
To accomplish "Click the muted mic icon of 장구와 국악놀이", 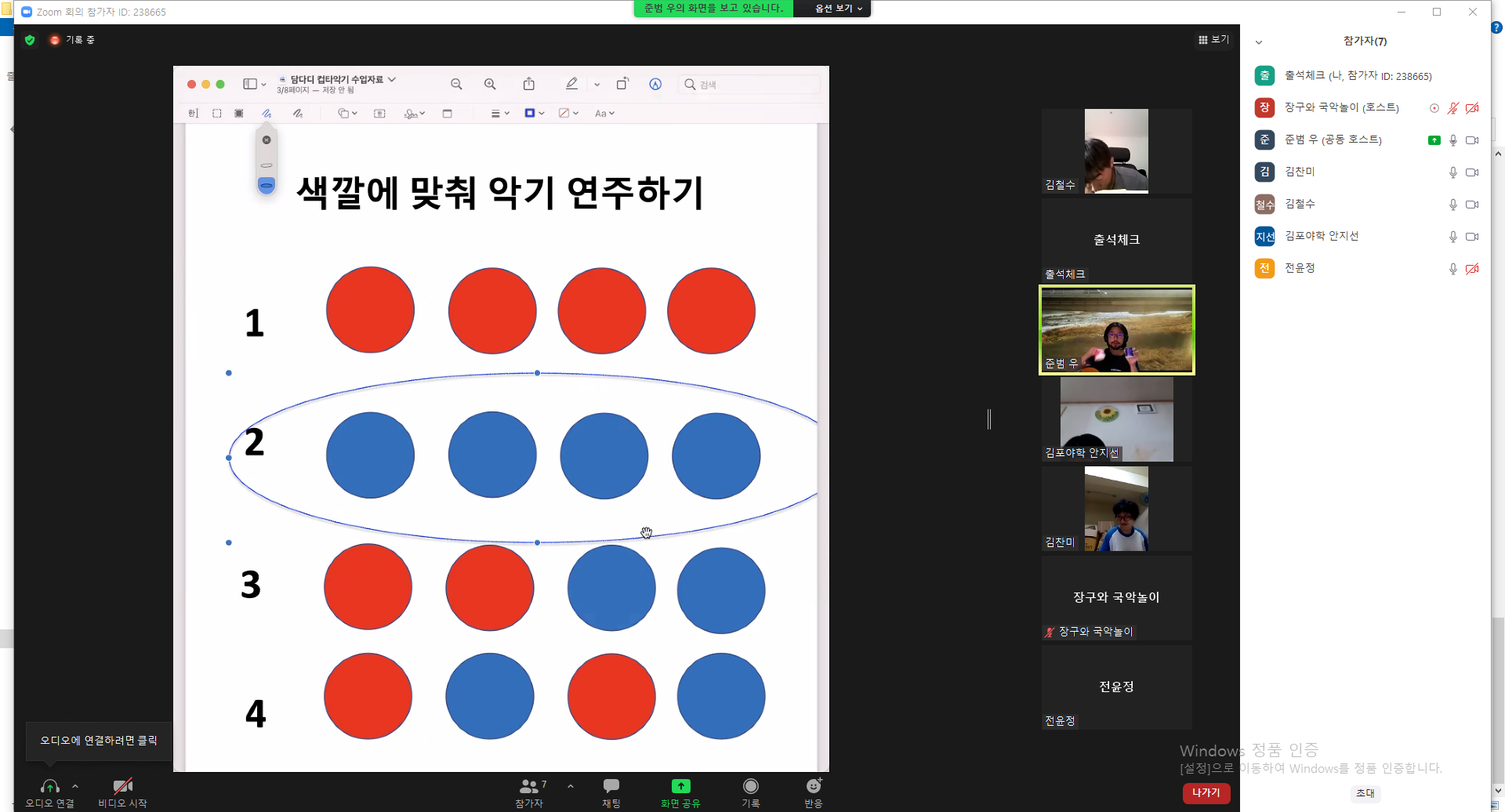I will pos(1453,108).
